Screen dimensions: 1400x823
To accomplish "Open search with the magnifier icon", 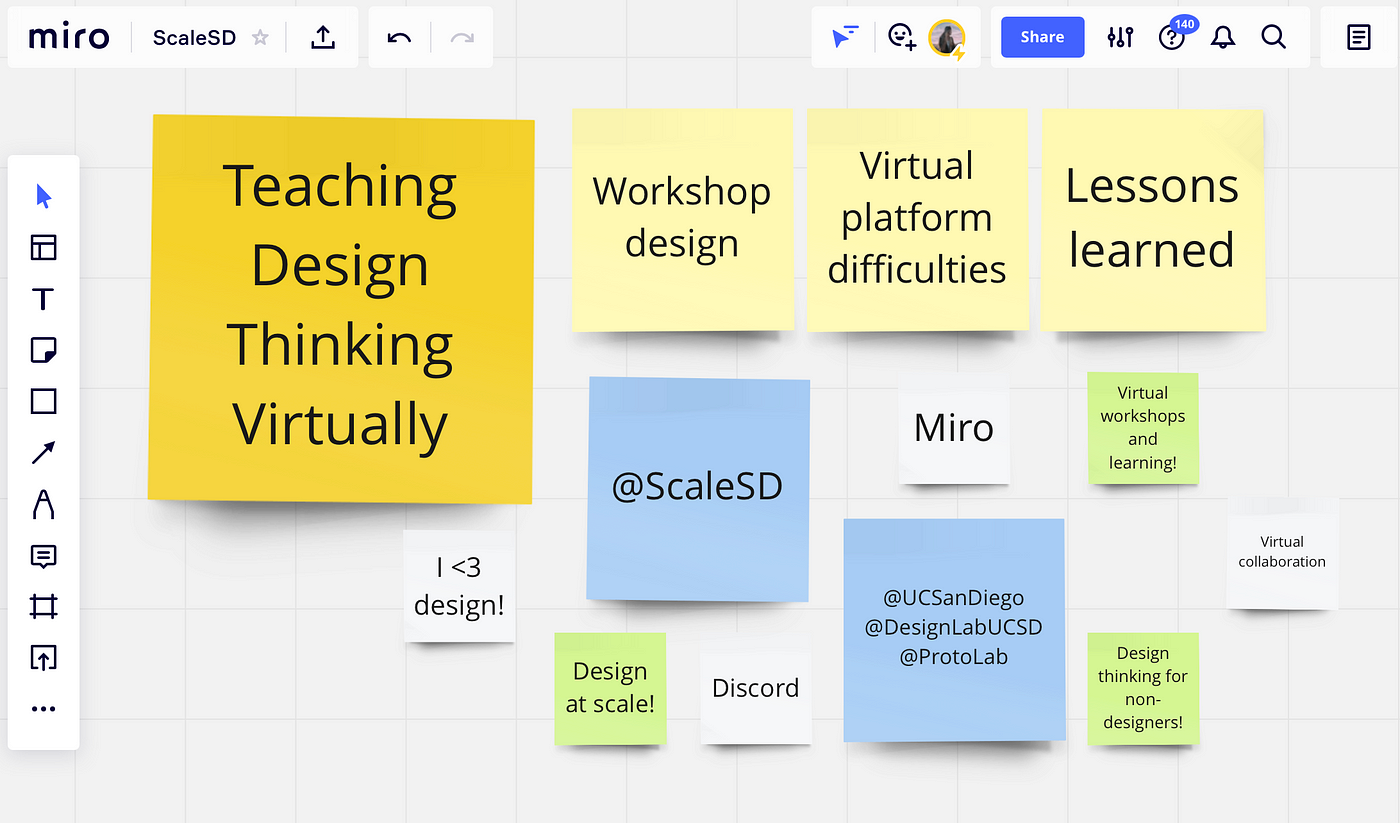I will (x=1273, y=38).
